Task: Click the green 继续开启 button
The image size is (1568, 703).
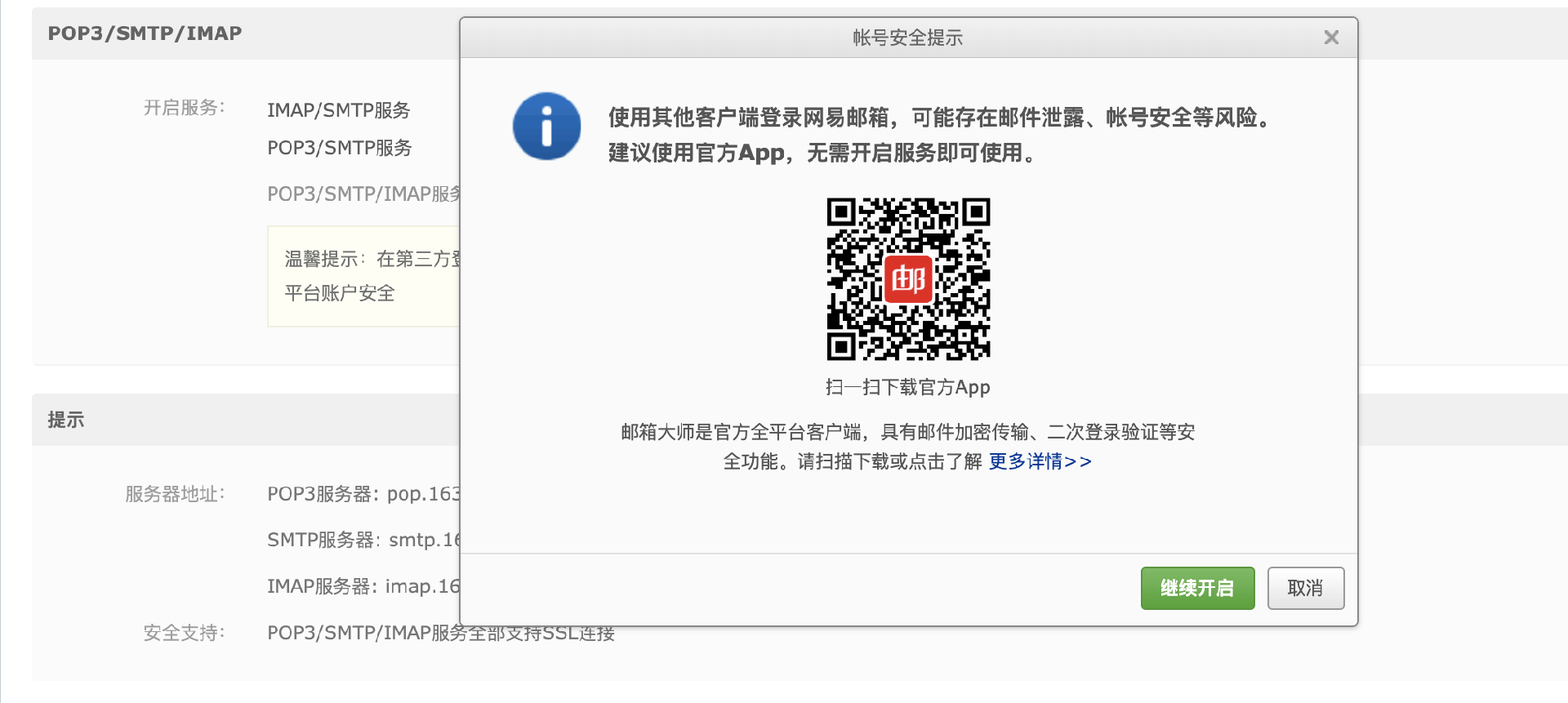Action: pyautogui.click(x=1197, y=588)
